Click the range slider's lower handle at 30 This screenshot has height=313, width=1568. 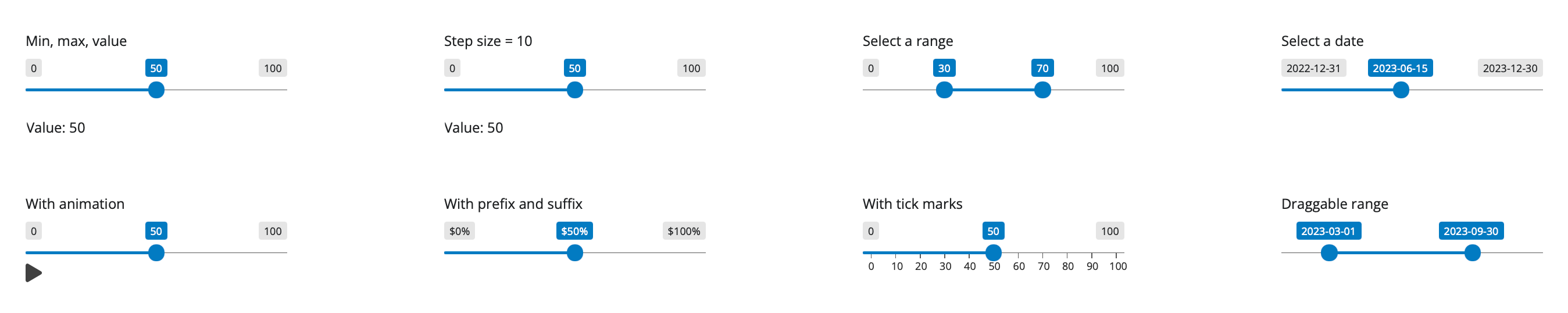(x=944, y=90)
